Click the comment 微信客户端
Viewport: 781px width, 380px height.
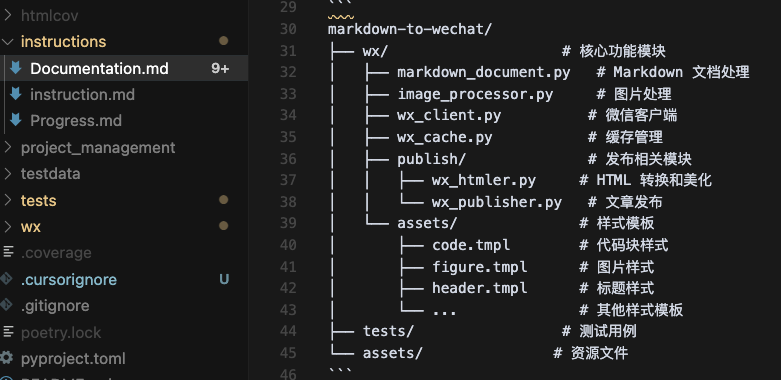pos(642,116)
